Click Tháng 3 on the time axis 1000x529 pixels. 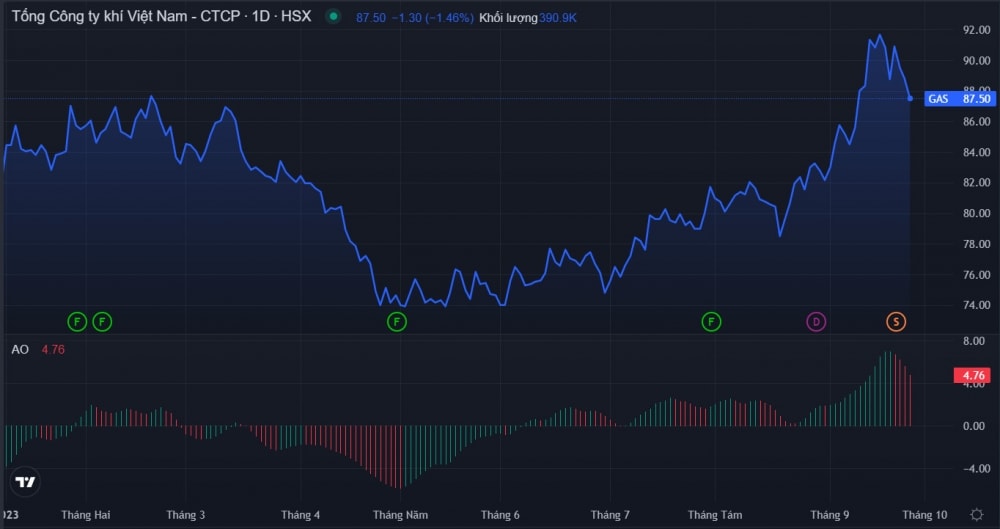[x=186, y=514]
